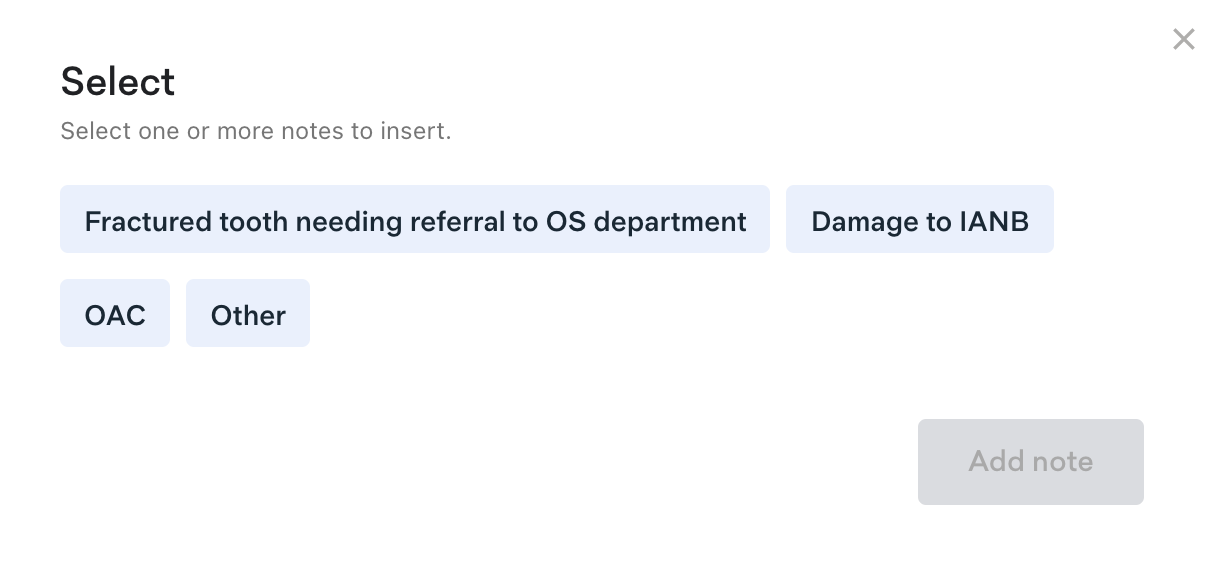The width and height of the screenshot is (1224, 572).
Task: Enable the OS department referral chip
Action: click(415, 220)
